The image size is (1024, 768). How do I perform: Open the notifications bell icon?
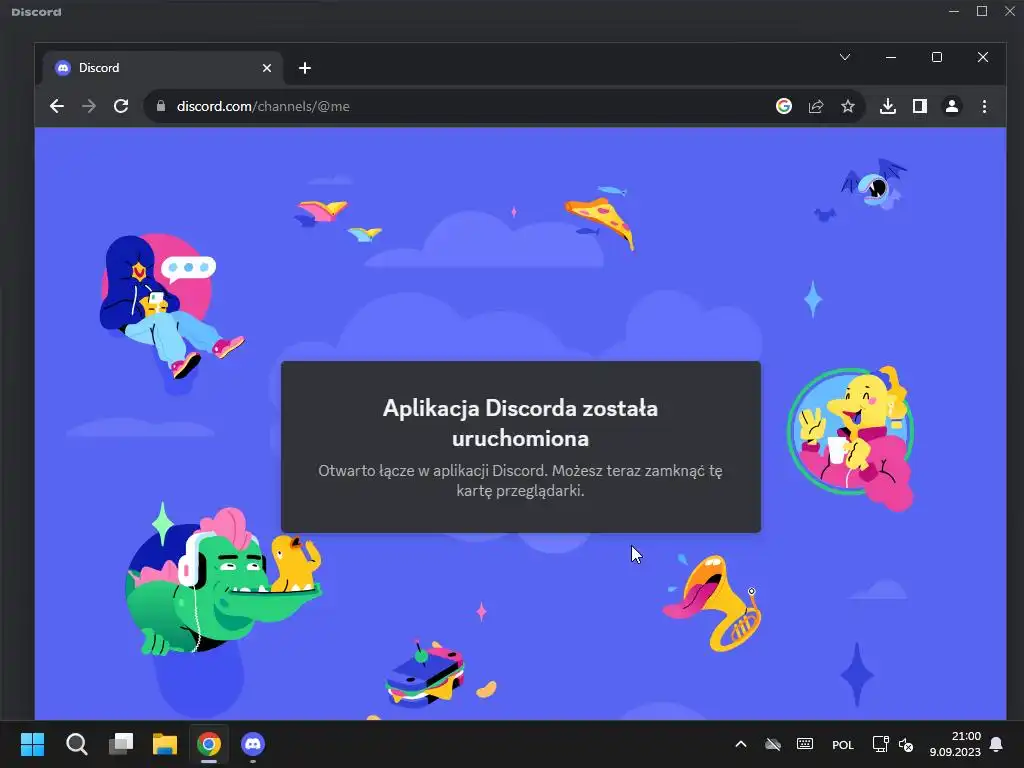[997, 744]
